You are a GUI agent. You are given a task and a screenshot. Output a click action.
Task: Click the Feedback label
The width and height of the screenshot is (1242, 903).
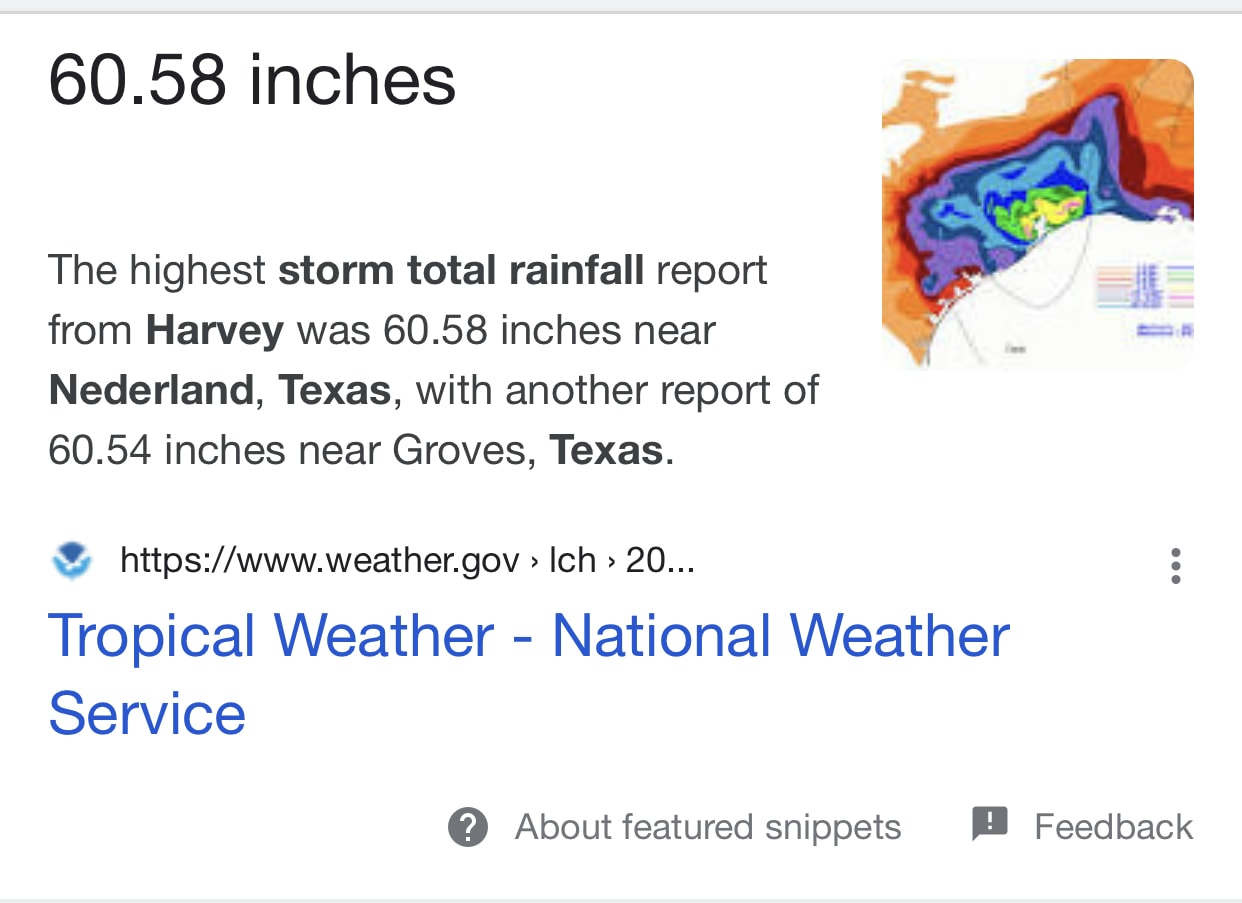coord(1115,826)
